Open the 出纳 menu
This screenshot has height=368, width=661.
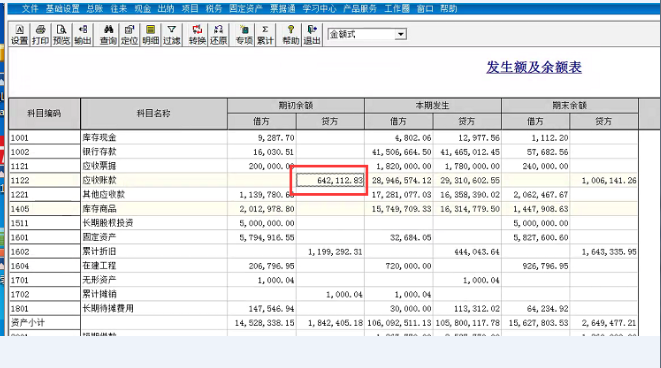166,8
